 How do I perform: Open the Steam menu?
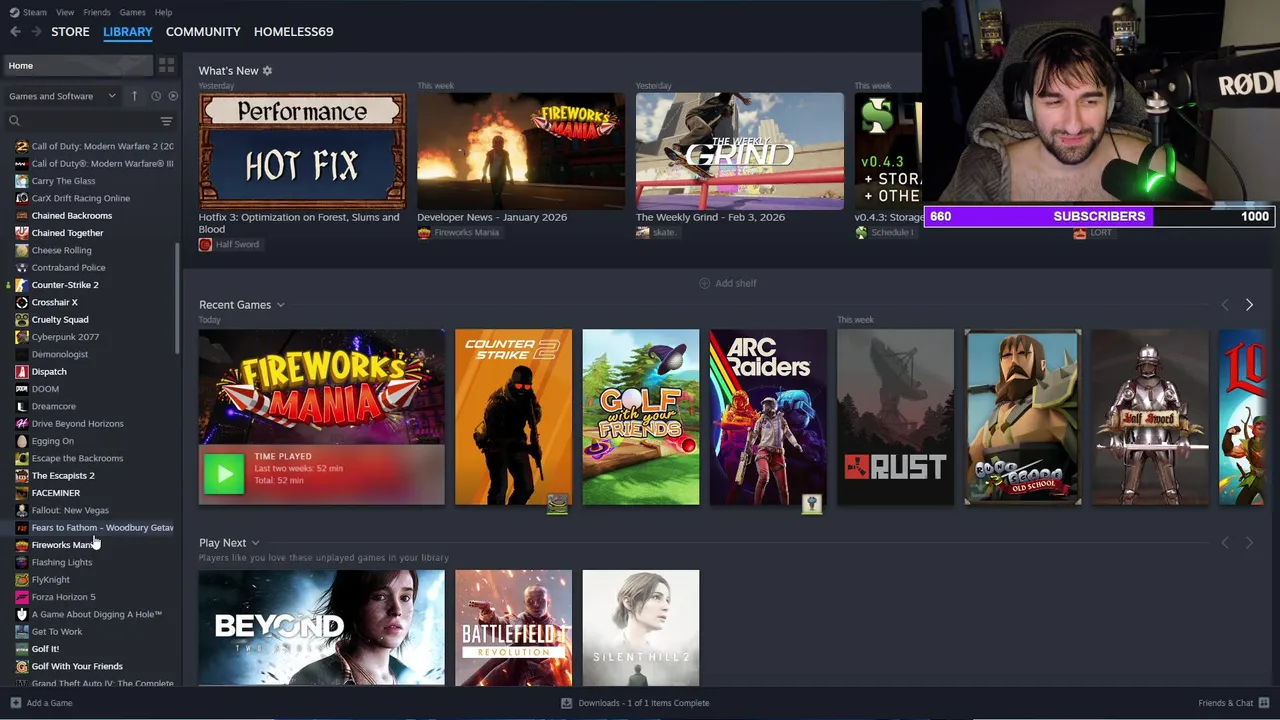[28, 12]
